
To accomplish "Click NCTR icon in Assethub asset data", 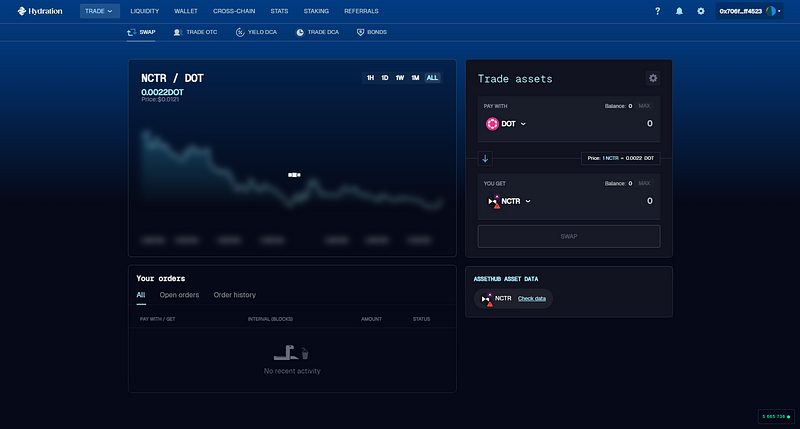I will [x=487, y=299].
